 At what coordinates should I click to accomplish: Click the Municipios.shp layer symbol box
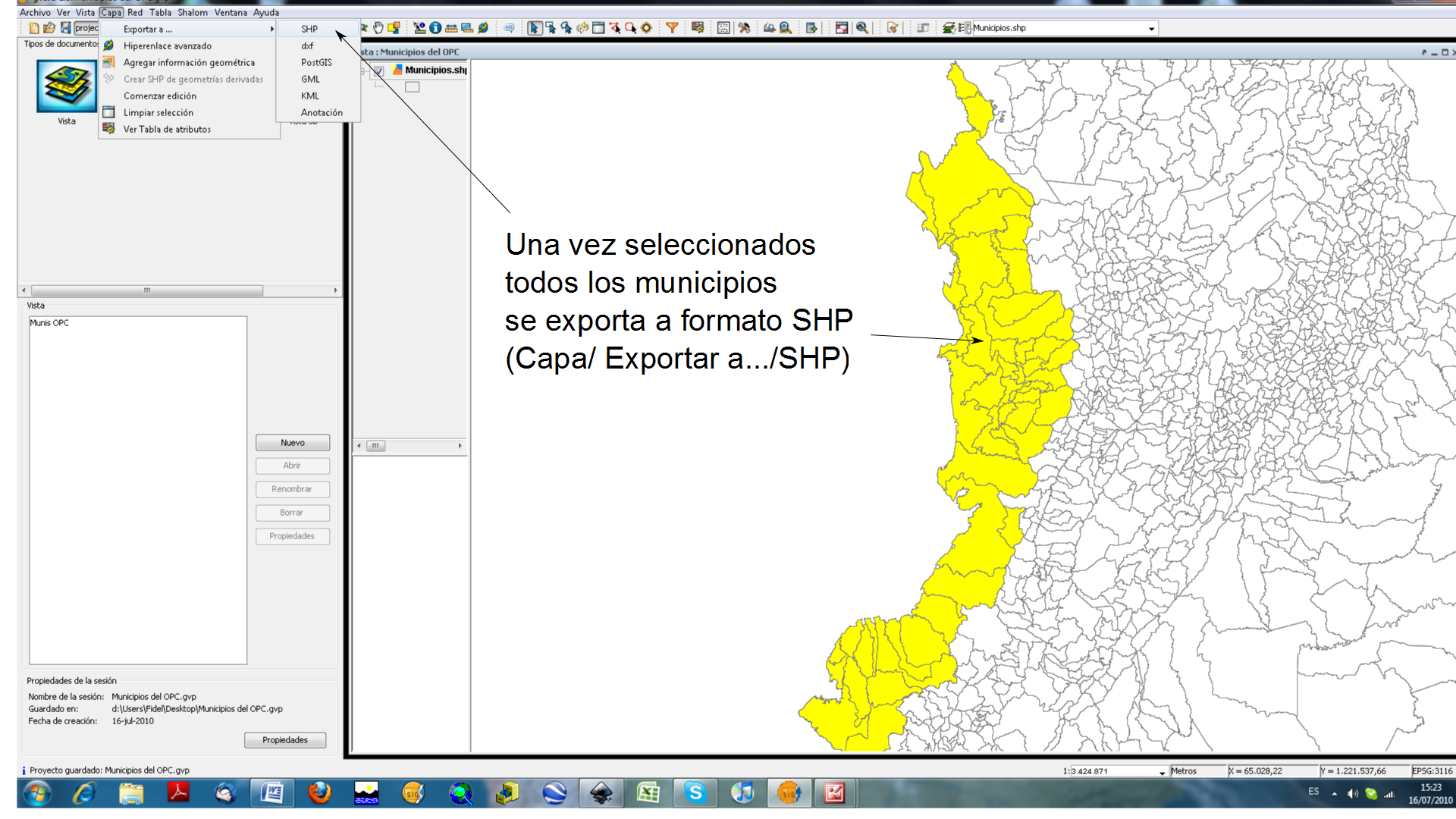point(412,87)
